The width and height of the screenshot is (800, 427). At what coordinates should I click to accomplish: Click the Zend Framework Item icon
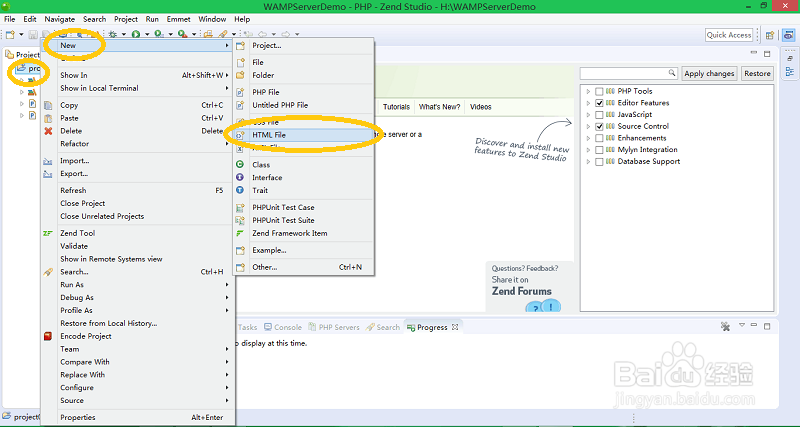[x=240, y=233]
